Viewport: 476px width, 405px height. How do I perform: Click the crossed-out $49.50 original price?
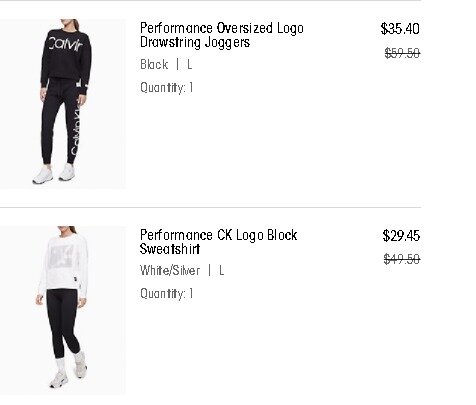402,259
